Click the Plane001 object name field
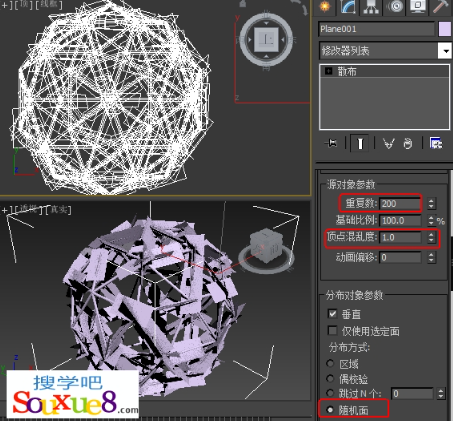This screenshot has height=421, width=453. coord(377,29)
